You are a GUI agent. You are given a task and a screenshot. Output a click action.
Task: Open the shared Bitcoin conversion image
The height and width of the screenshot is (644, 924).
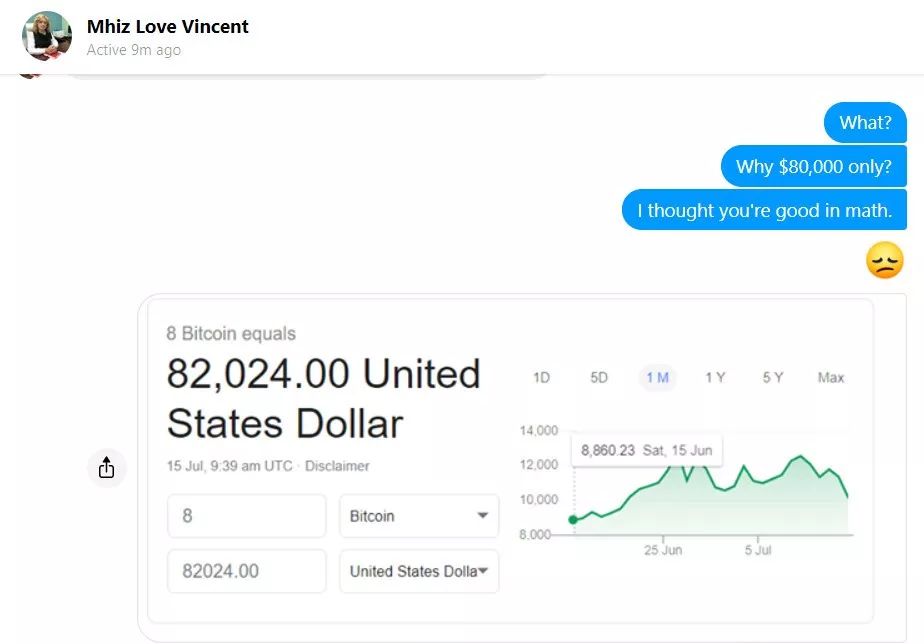click(510, 461)
